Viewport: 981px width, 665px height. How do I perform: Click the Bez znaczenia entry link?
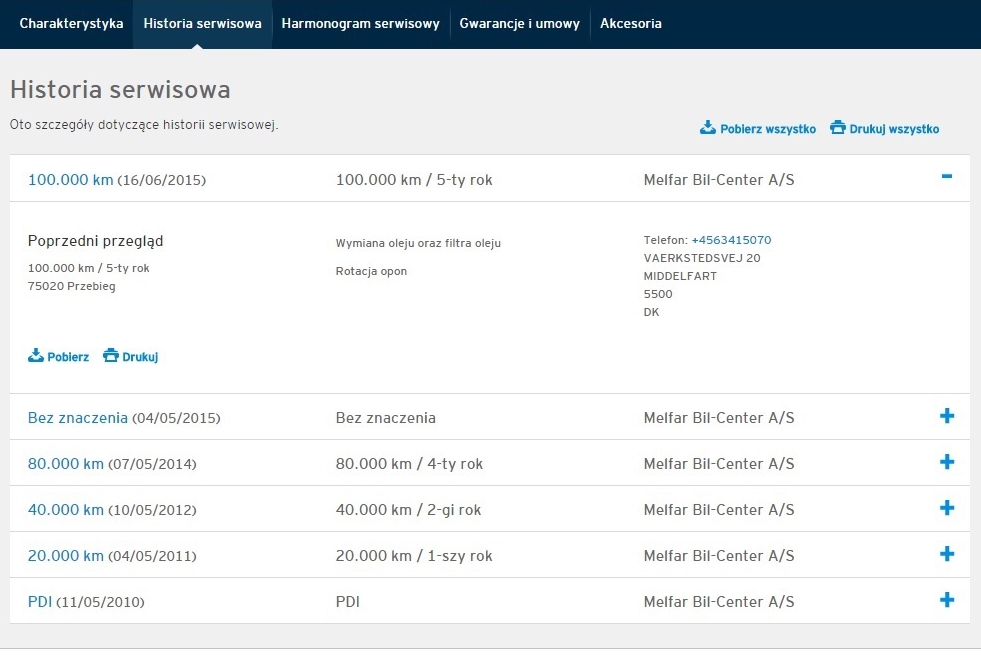(77, 418)
